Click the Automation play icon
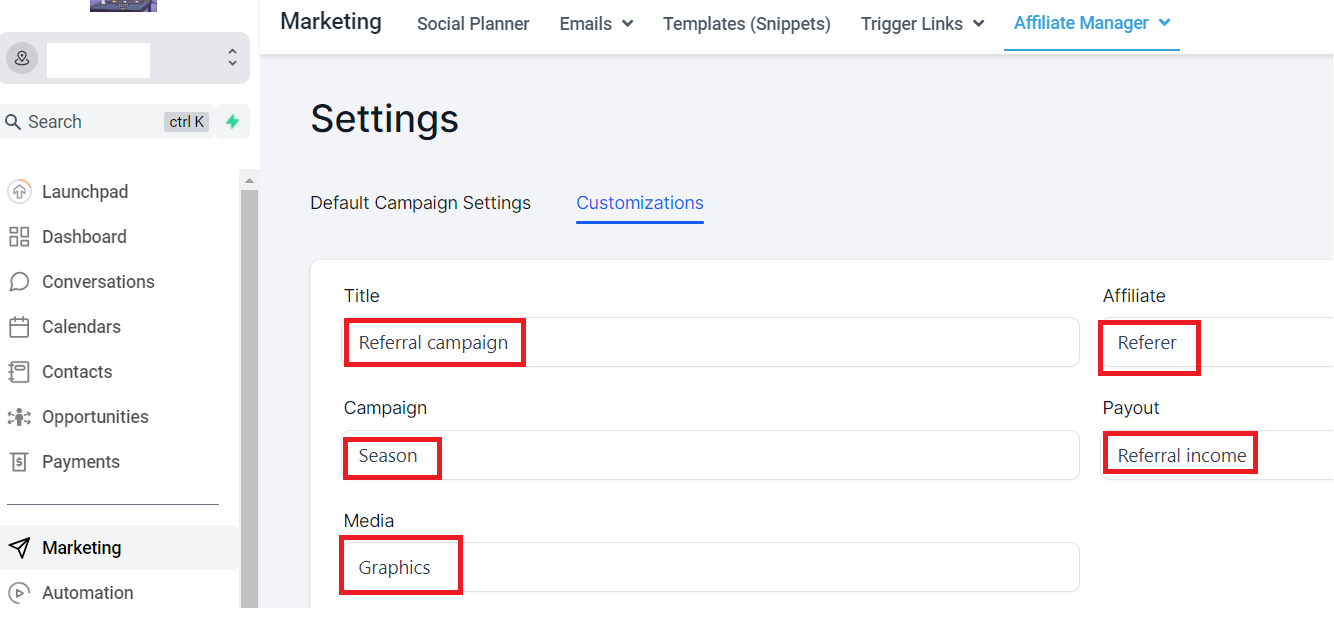The width and height of the screenshot is (1334, 625). pos(19,593)
